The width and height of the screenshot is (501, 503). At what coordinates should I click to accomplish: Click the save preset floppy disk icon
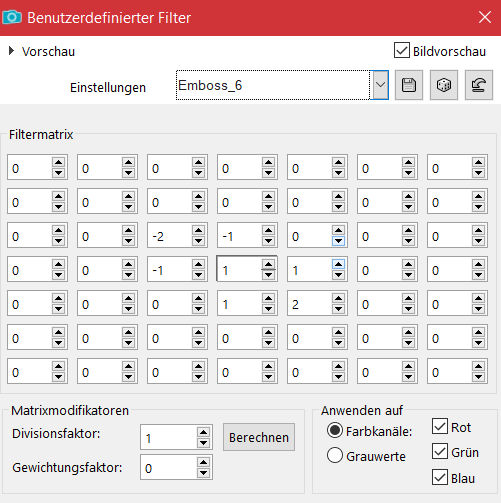pyautogui.click(x=409, y=85)
